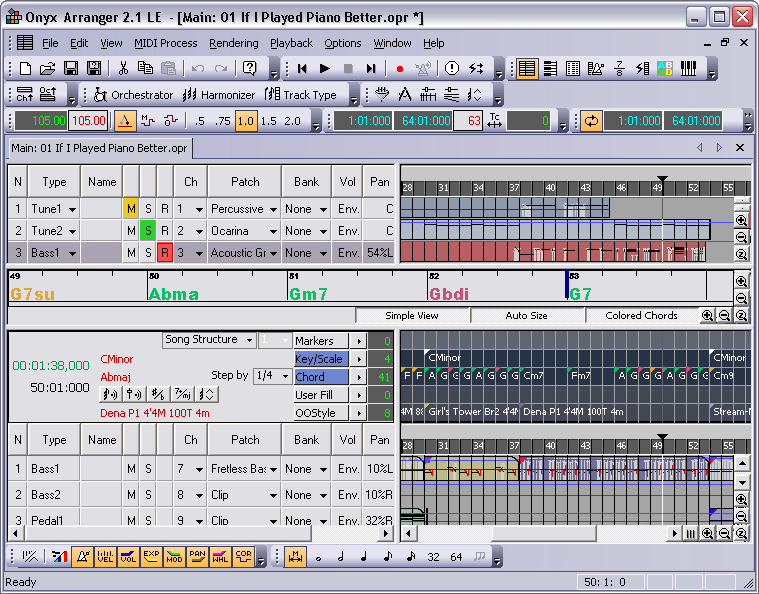The image size is (759, 594).
Task: Mute the Bass2 track in lower list
Action: [131, 495]
